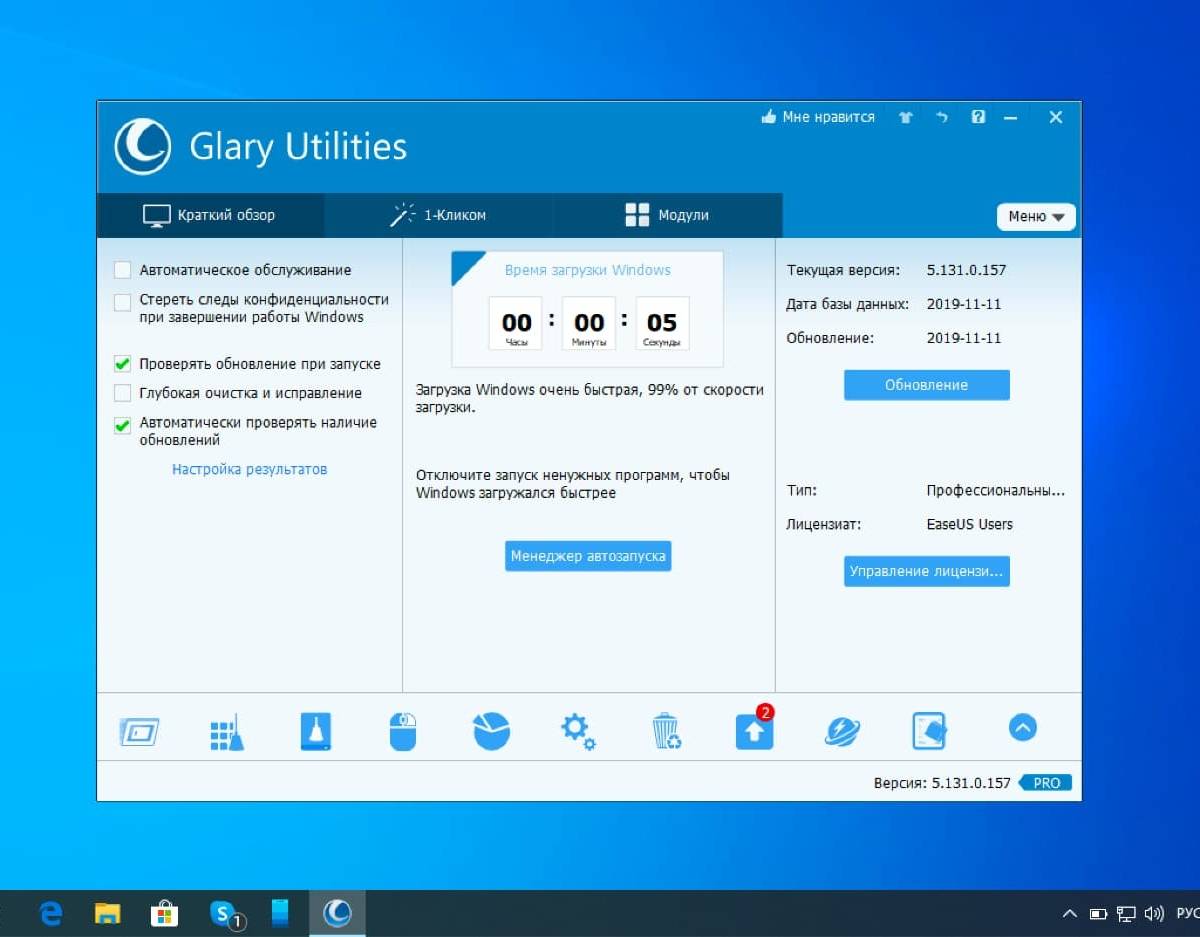Switch to the Модули tab
Image resolution: width=1200 pixels, height=937 pixels.
coord(667,215)
